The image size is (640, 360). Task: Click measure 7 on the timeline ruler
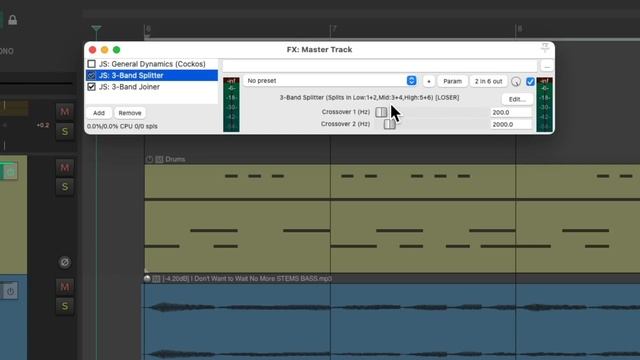tap(334, 29)
